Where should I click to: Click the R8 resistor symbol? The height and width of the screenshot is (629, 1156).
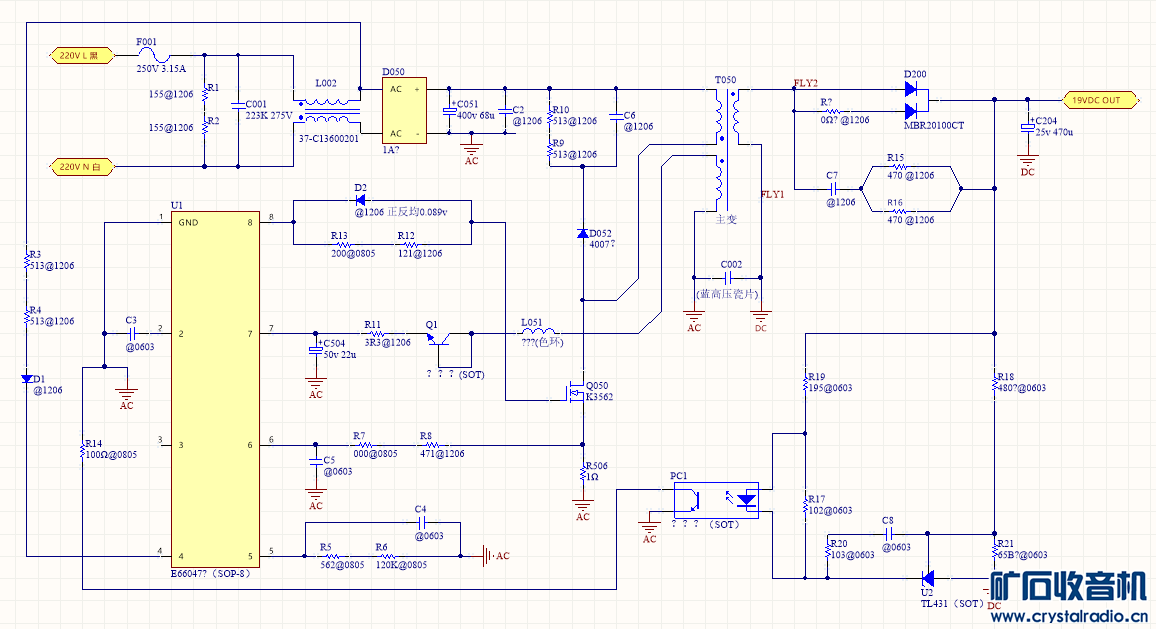point(433,445)
